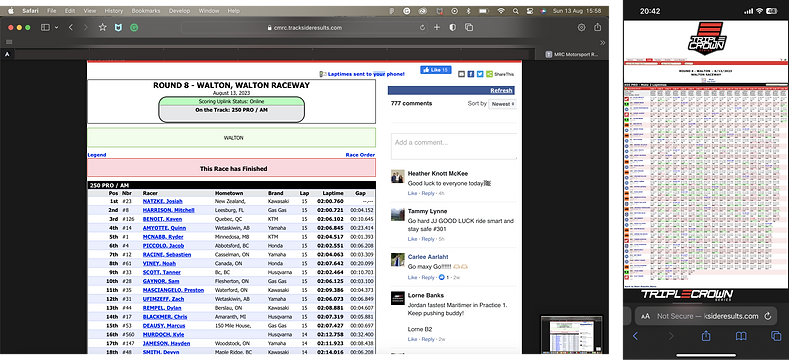Open the Race Order link
This screenshot has width=789, height=360.
(360, 155)
